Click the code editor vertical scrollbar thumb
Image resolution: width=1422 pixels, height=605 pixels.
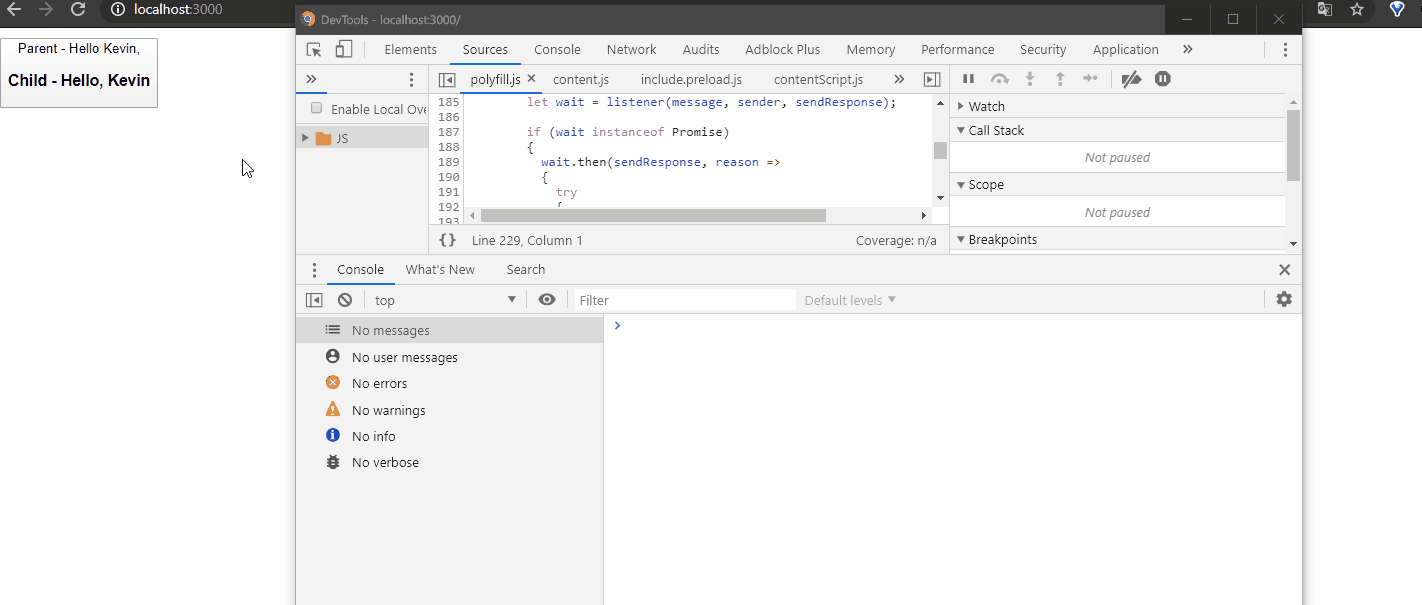click(x=940, y=150)
